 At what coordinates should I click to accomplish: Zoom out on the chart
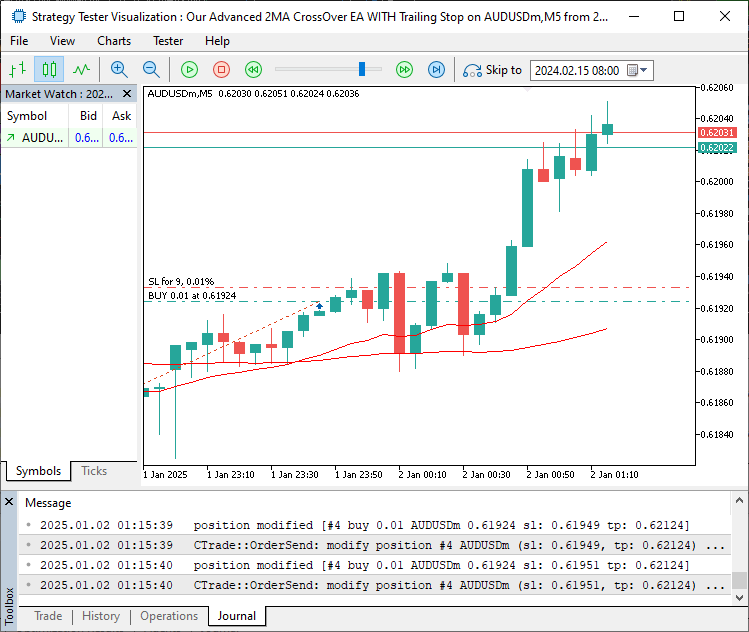pyautogui.click(x=151, y=70)
